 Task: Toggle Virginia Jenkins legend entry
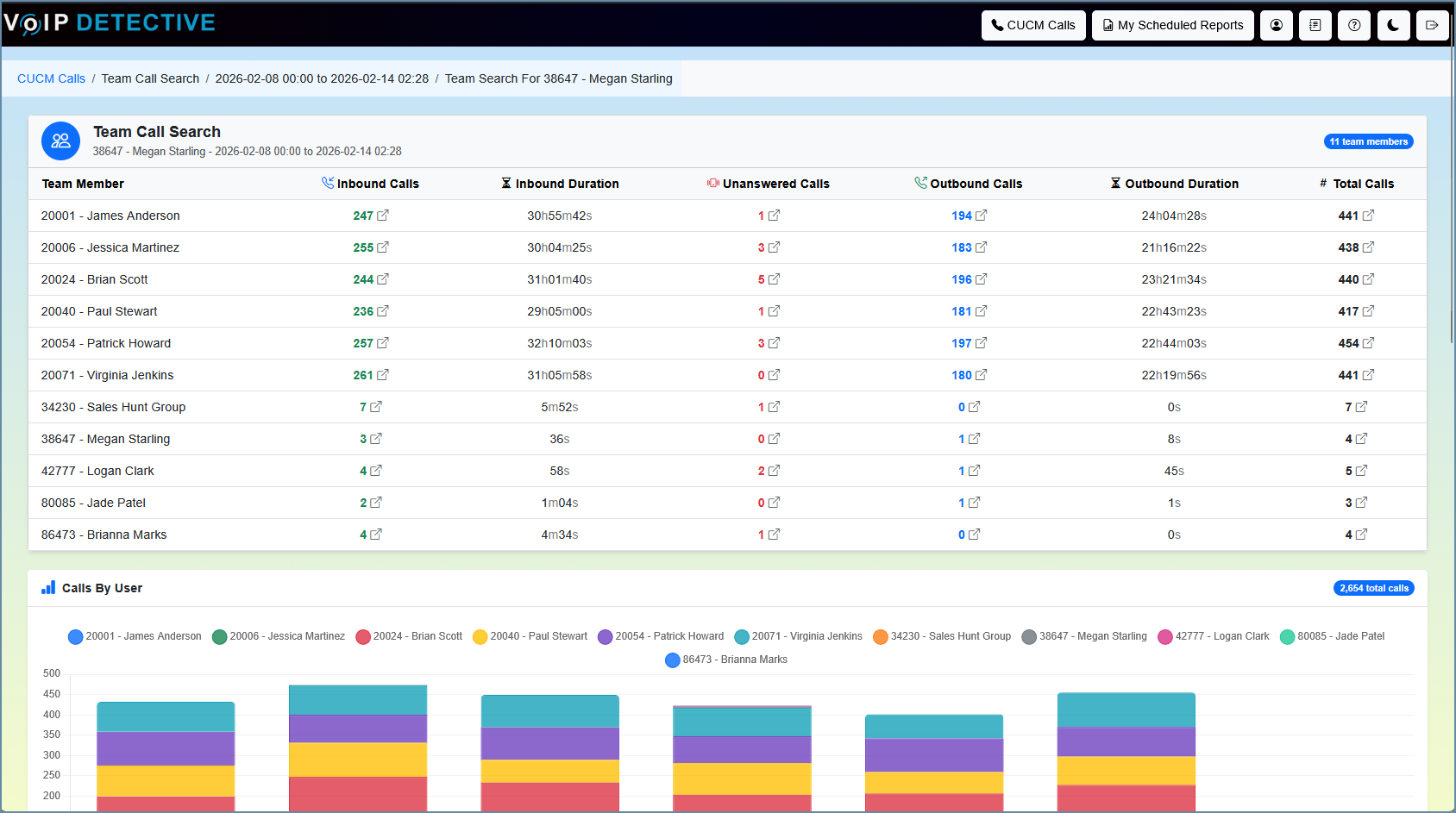point(798,636)
